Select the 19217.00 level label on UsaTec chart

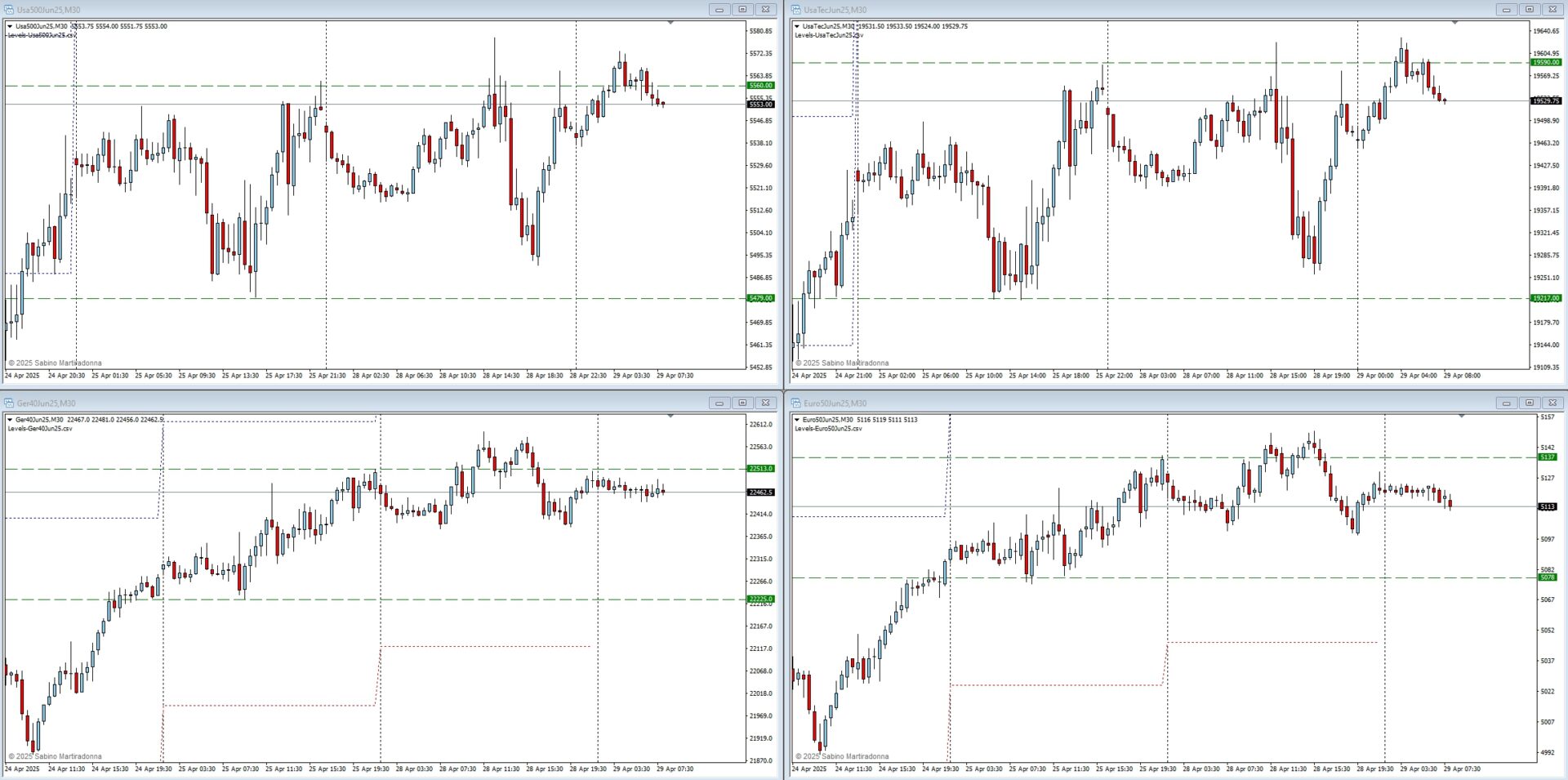click(x=1546, y=298)
